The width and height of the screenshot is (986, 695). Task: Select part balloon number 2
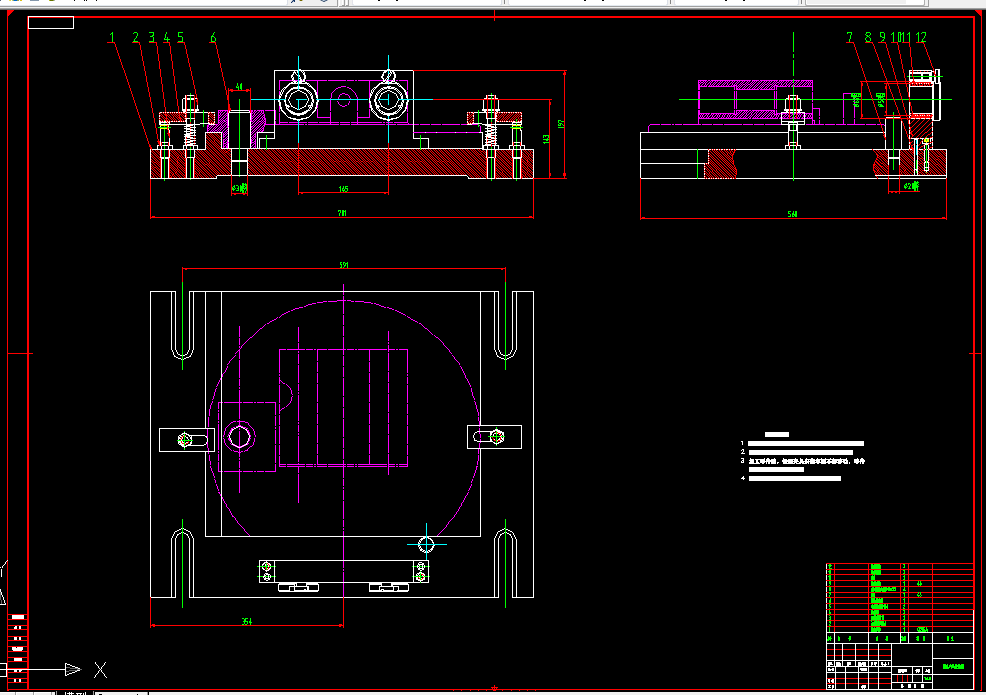pyautogui.click(x=135, y=38)
